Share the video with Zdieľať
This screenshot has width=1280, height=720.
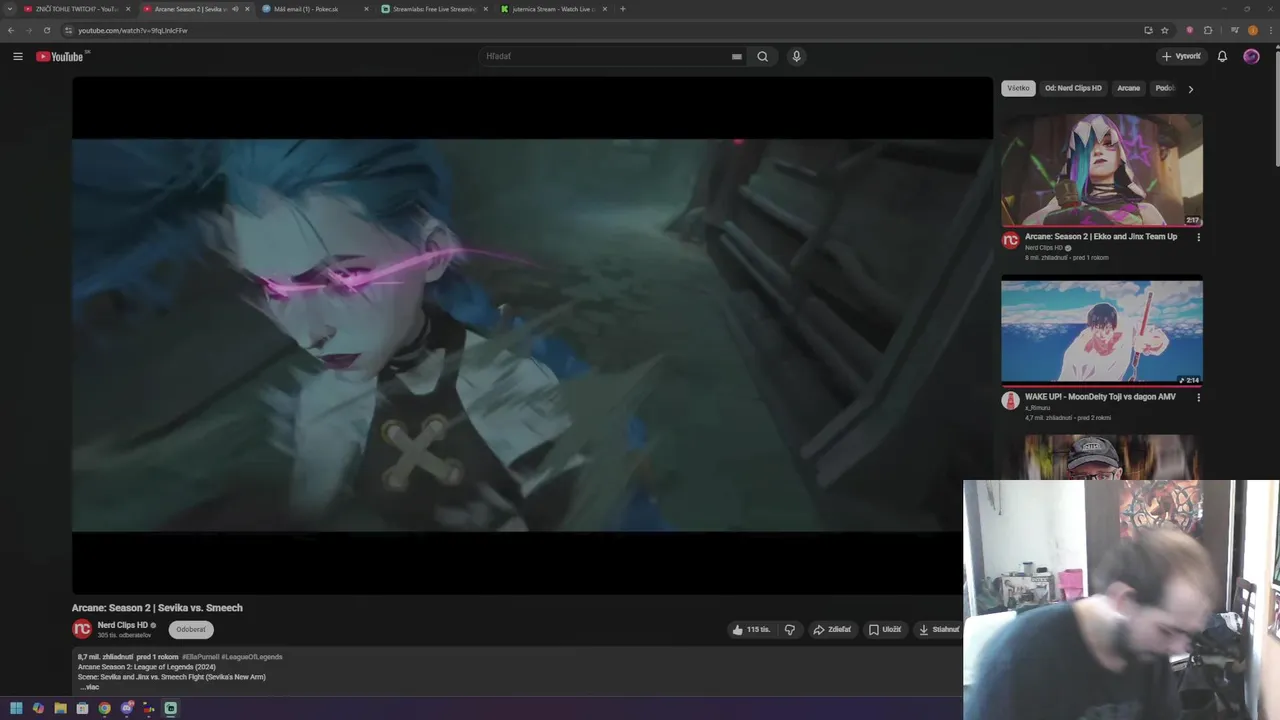pyautogui.click(x=832, y=629)
